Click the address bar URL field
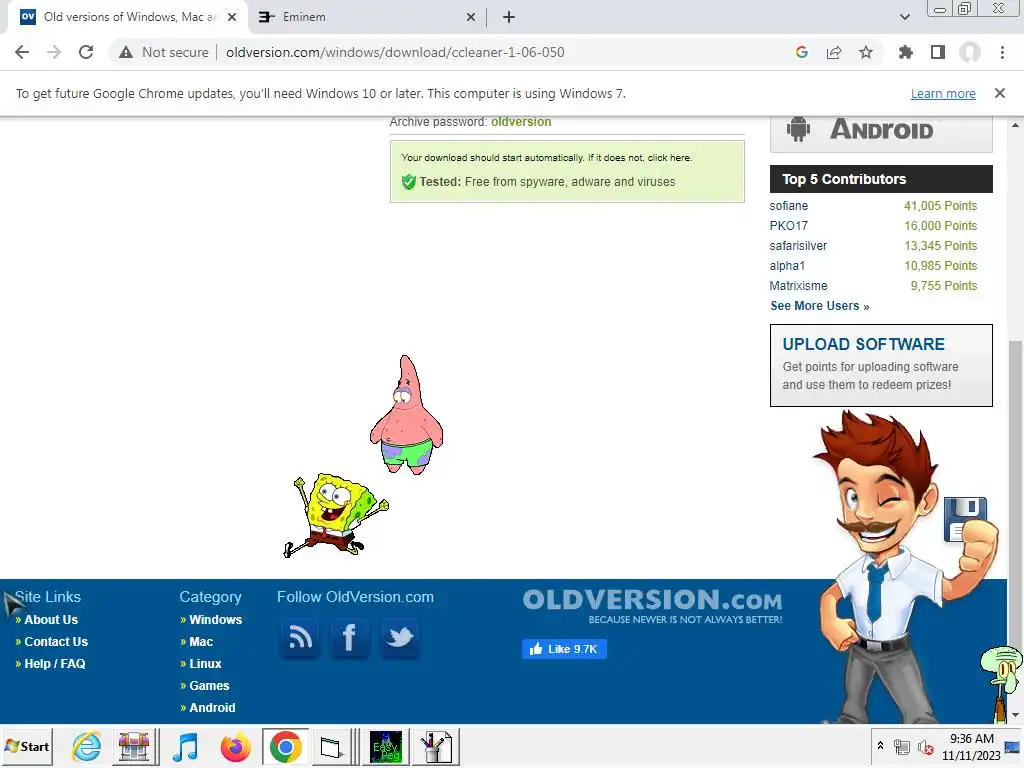Screen dimensions: 1024x768 395,52
